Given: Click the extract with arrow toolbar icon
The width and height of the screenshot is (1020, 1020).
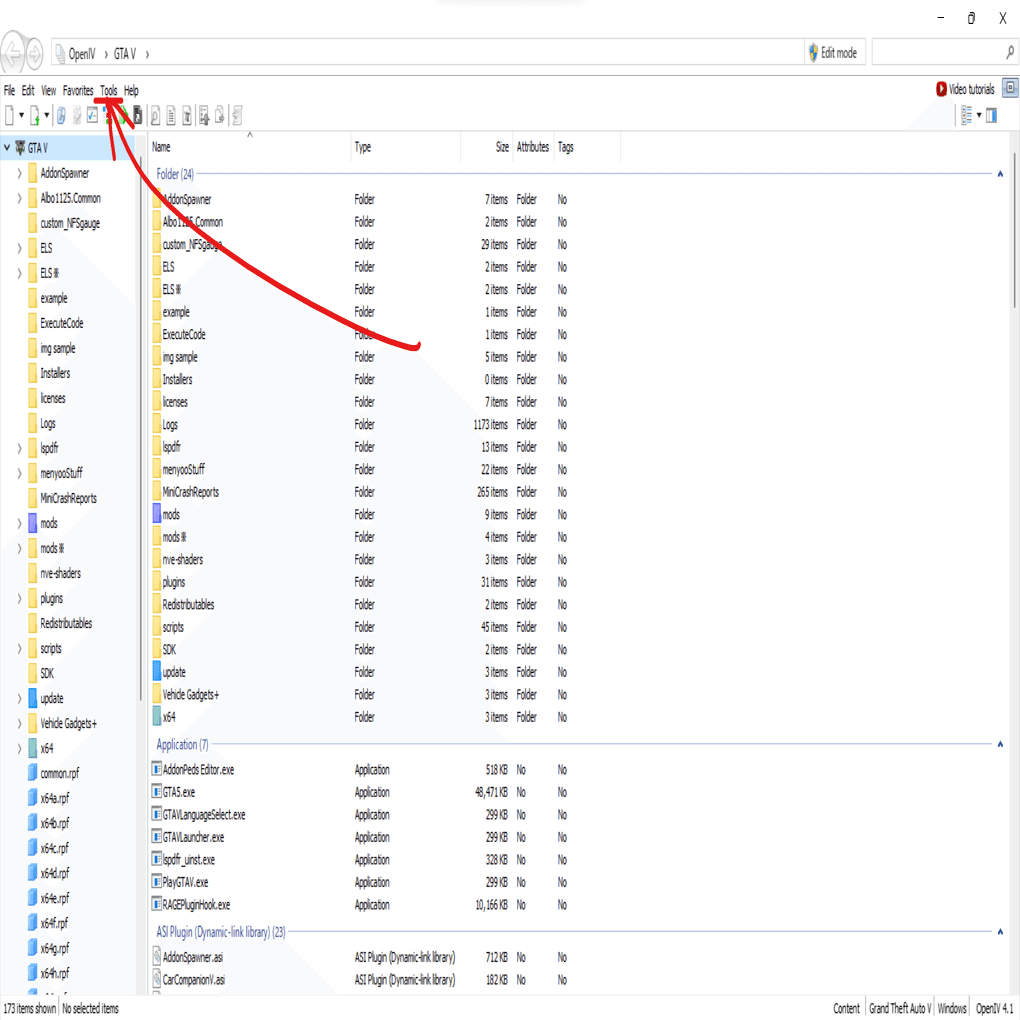Looking at the screenshot, I should (204, 116).
